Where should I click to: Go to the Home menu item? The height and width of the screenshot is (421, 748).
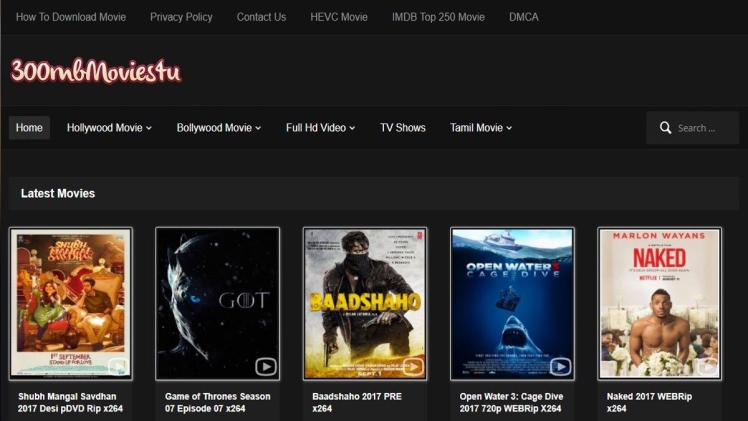pyautogui.click(x=29, y=128)
